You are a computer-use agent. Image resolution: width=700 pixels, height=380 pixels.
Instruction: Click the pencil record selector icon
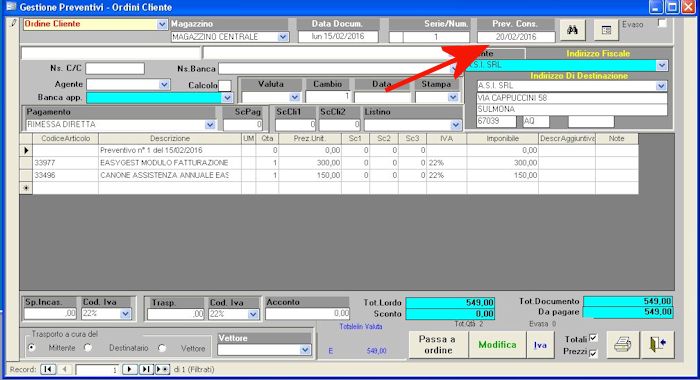(x=13, y=23)
